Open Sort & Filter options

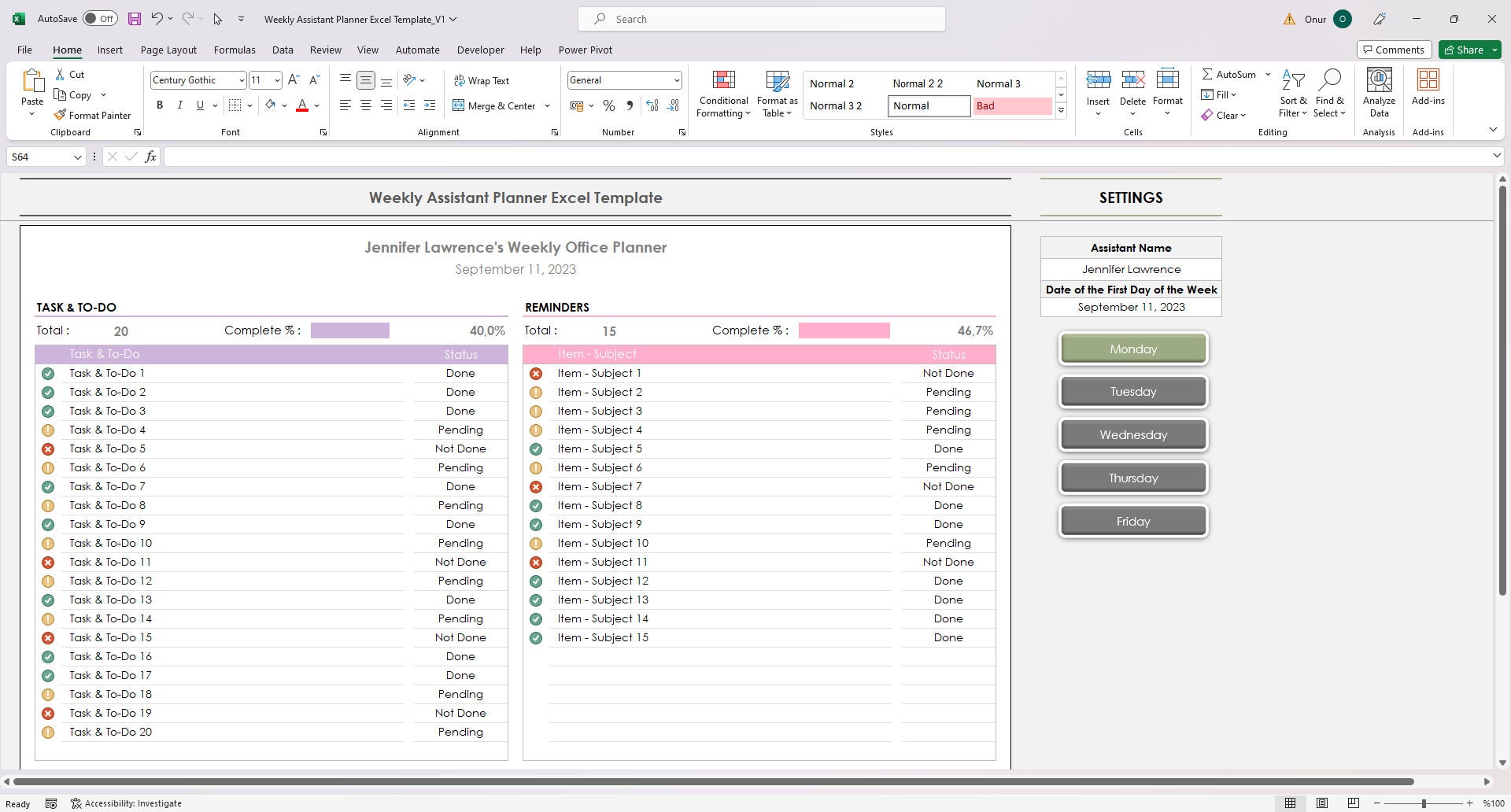click(x=1293, y=93)
